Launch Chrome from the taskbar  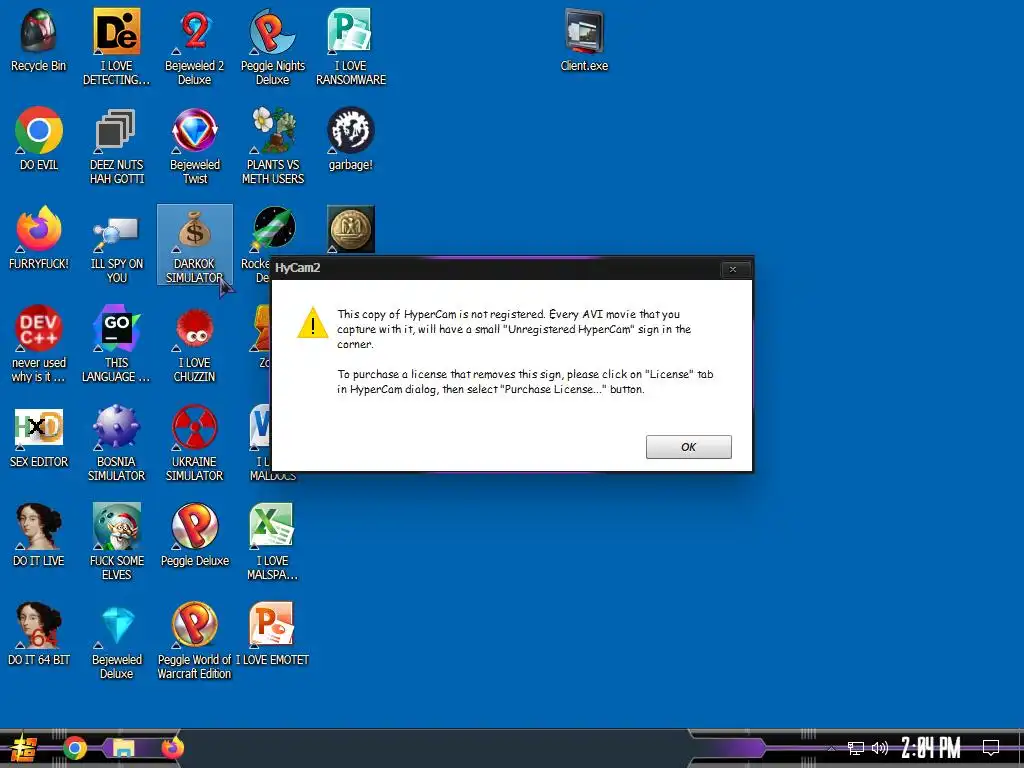[74, 748]
